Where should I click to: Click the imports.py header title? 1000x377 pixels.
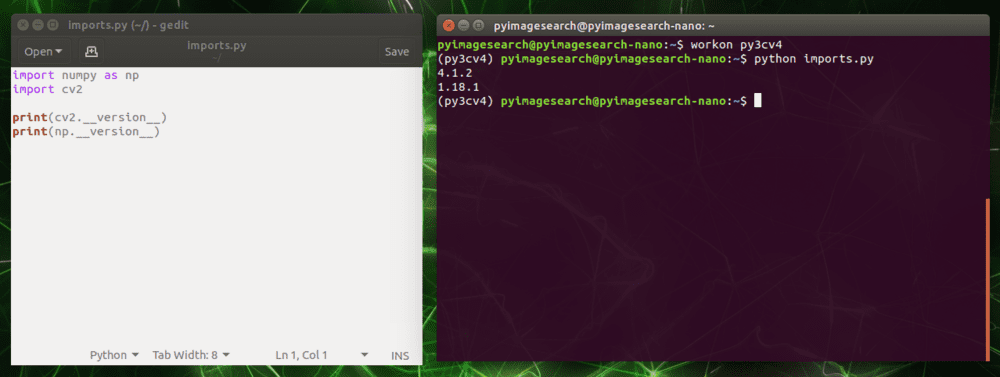click(217, 46)
